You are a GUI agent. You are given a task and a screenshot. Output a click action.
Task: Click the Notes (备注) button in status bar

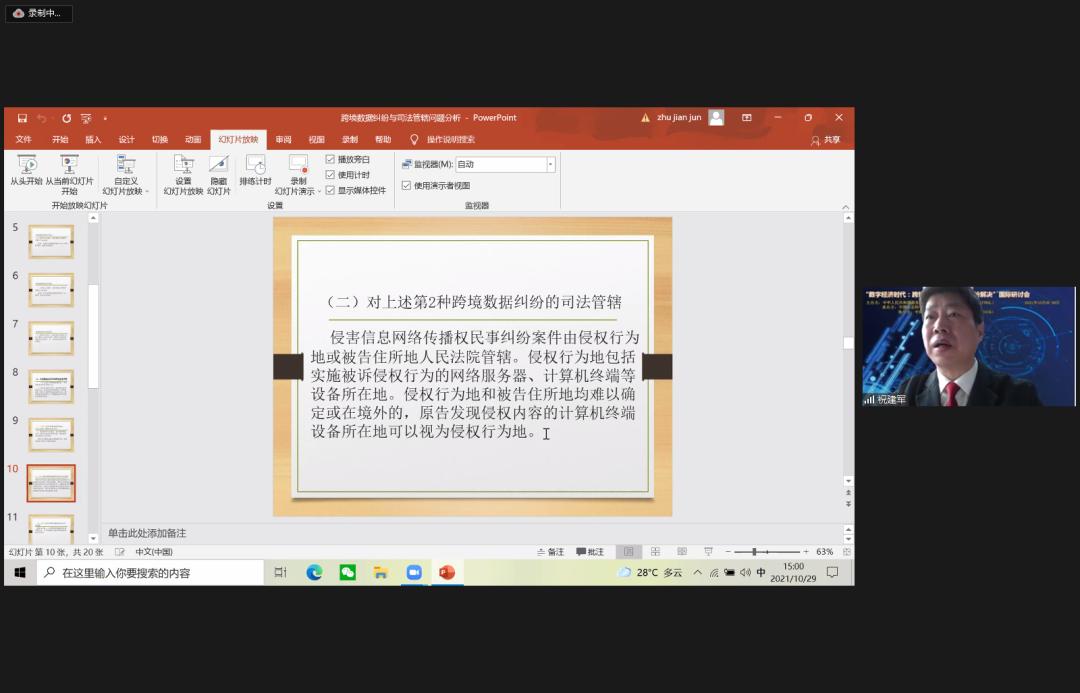point(550,552)
